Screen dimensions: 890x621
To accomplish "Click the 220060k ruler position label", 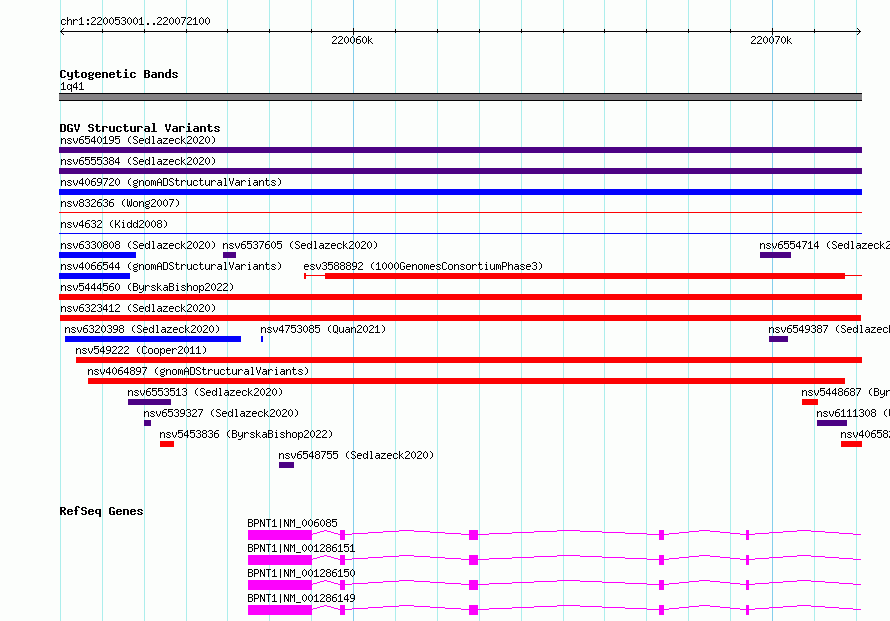I will (x=352, y=40).
